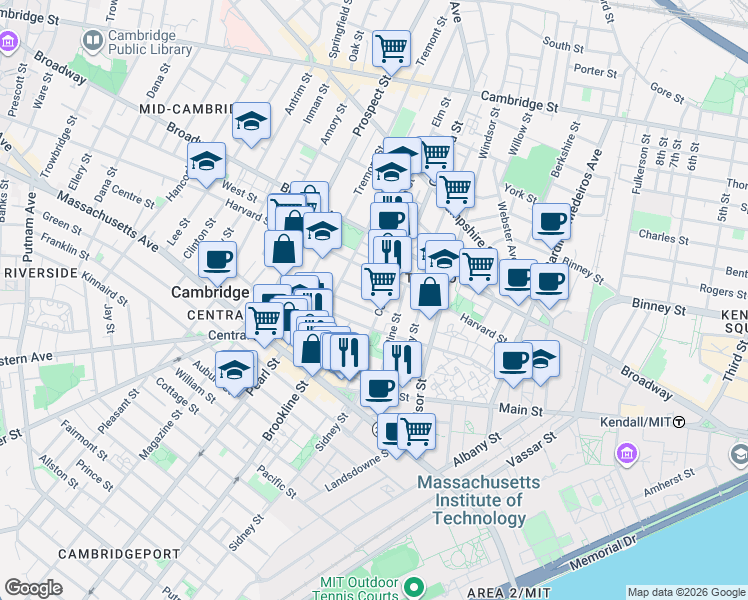Click the shopping bag marker above Harvard St

(429, 292)
